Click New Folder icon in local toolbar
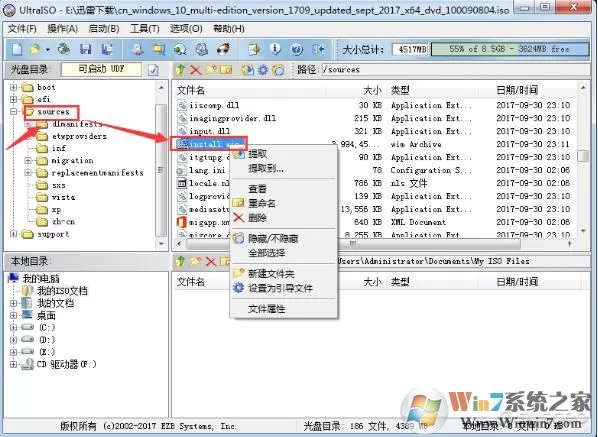 click(196, 261)
